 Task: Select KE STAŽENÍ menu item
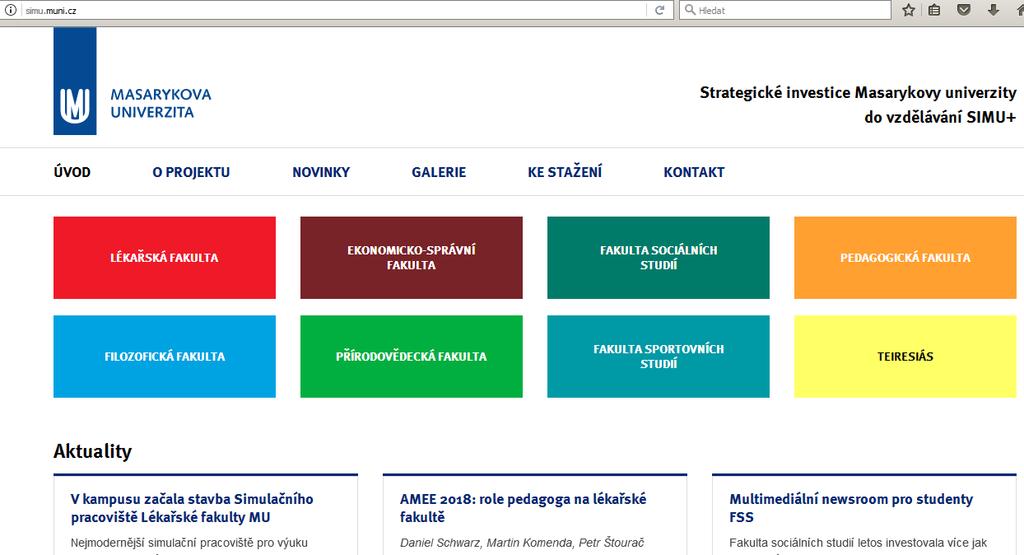(565, 172)
